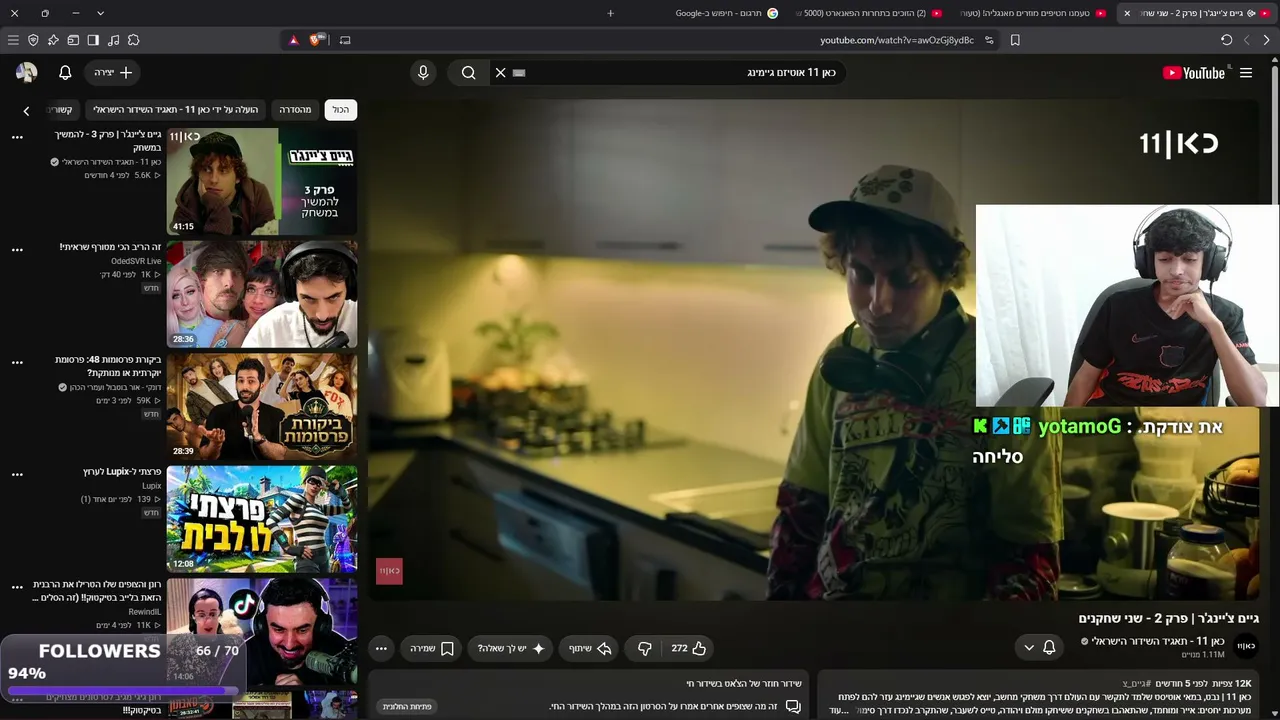This screenshot has width=1280, height=720.
Task: Open more actions menu beside 'שמירה'
Action: pos(381,648)
